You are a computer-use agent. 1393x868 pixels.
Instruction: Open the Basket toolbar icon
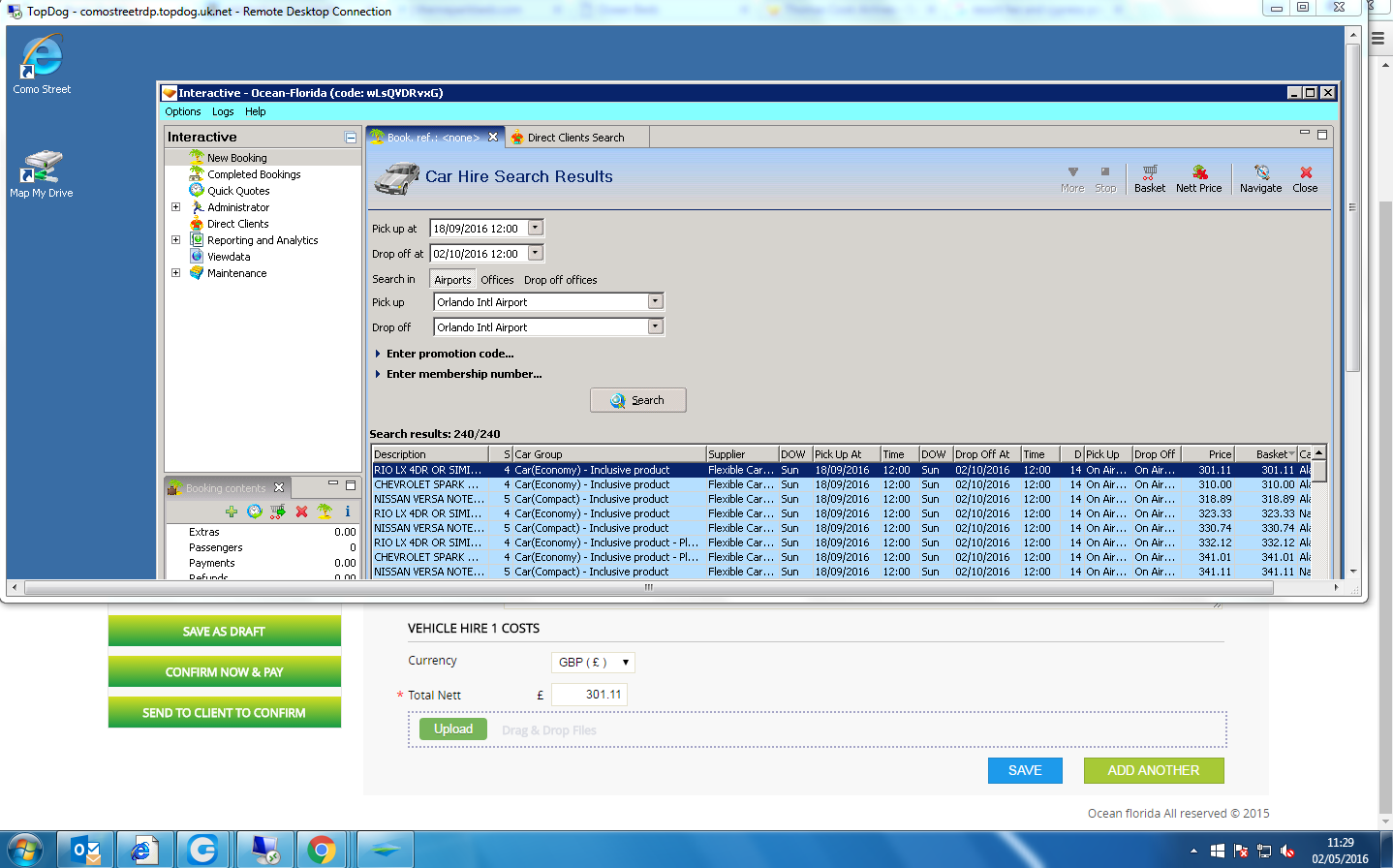pos(1150,178)
